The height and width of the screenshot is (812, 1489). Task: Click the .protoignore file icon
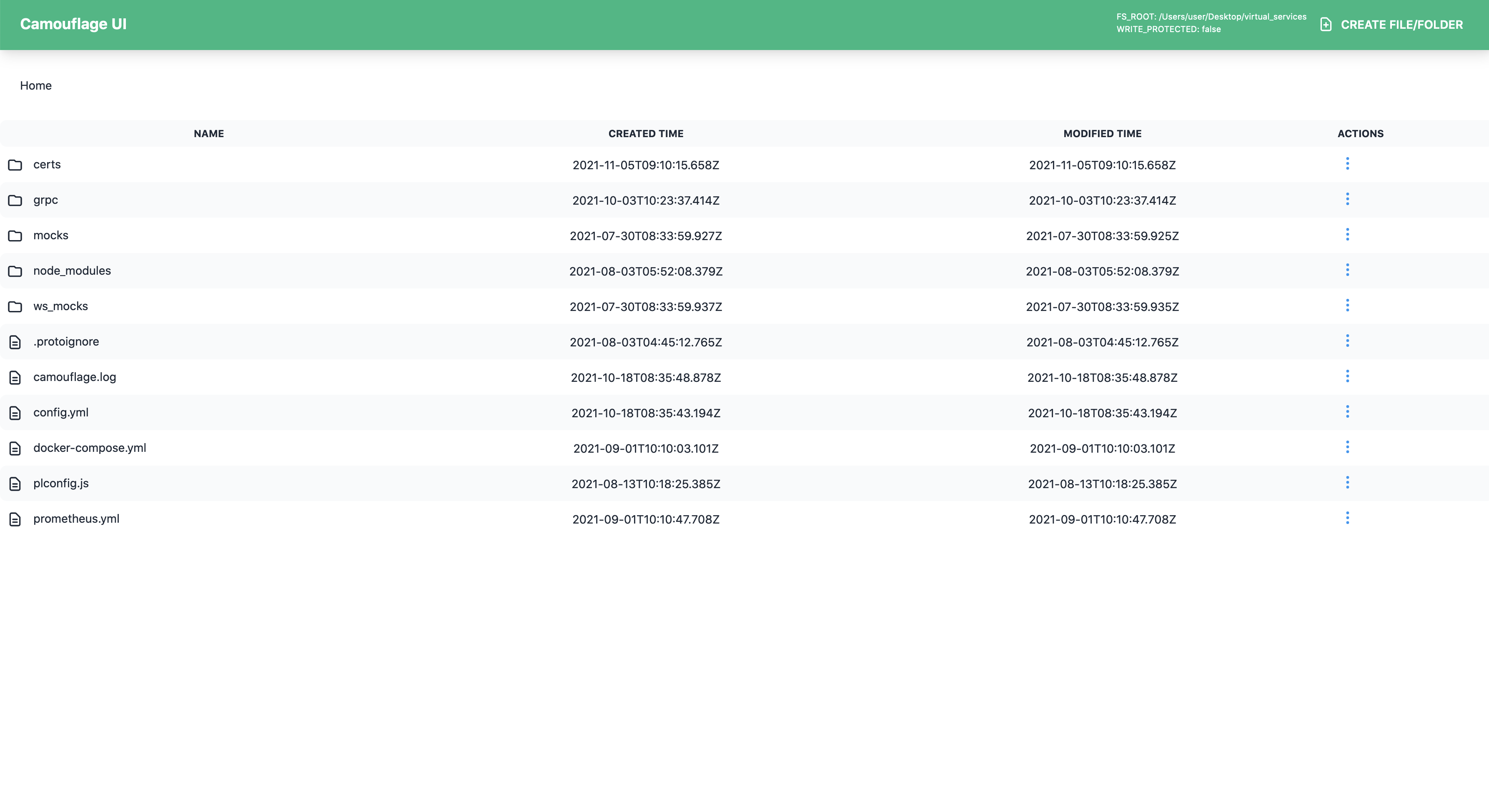coord(15,342)
